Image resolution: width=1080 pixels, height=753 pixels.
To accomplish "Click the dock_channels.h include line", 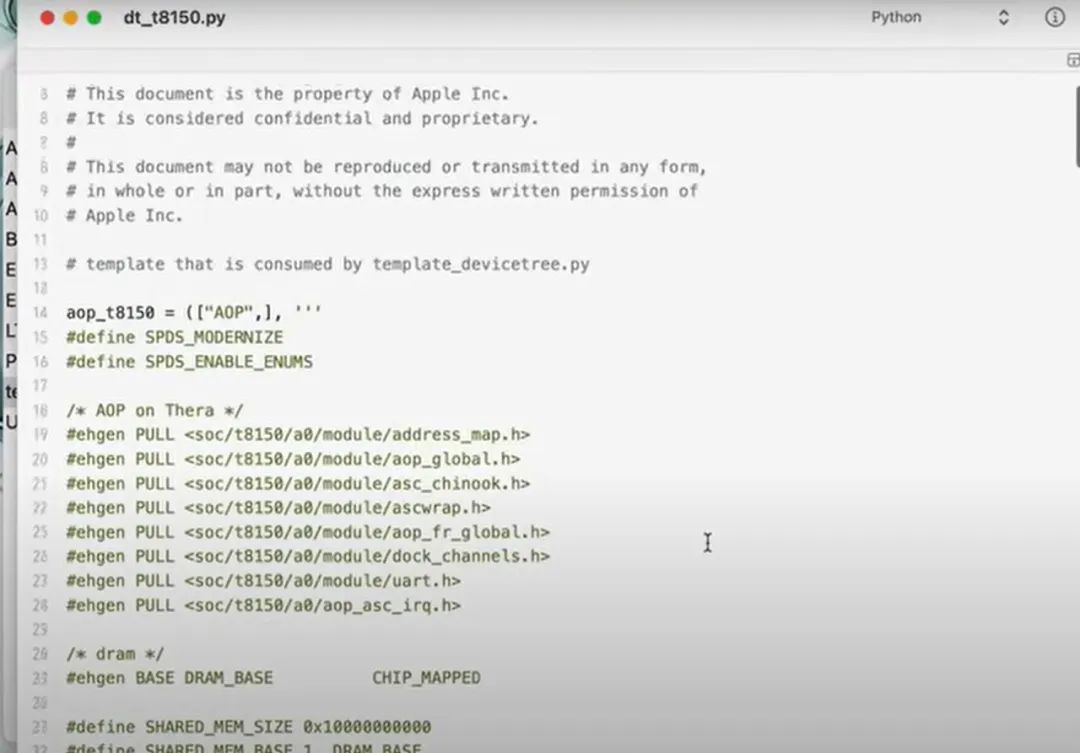I will coord(308,556).
